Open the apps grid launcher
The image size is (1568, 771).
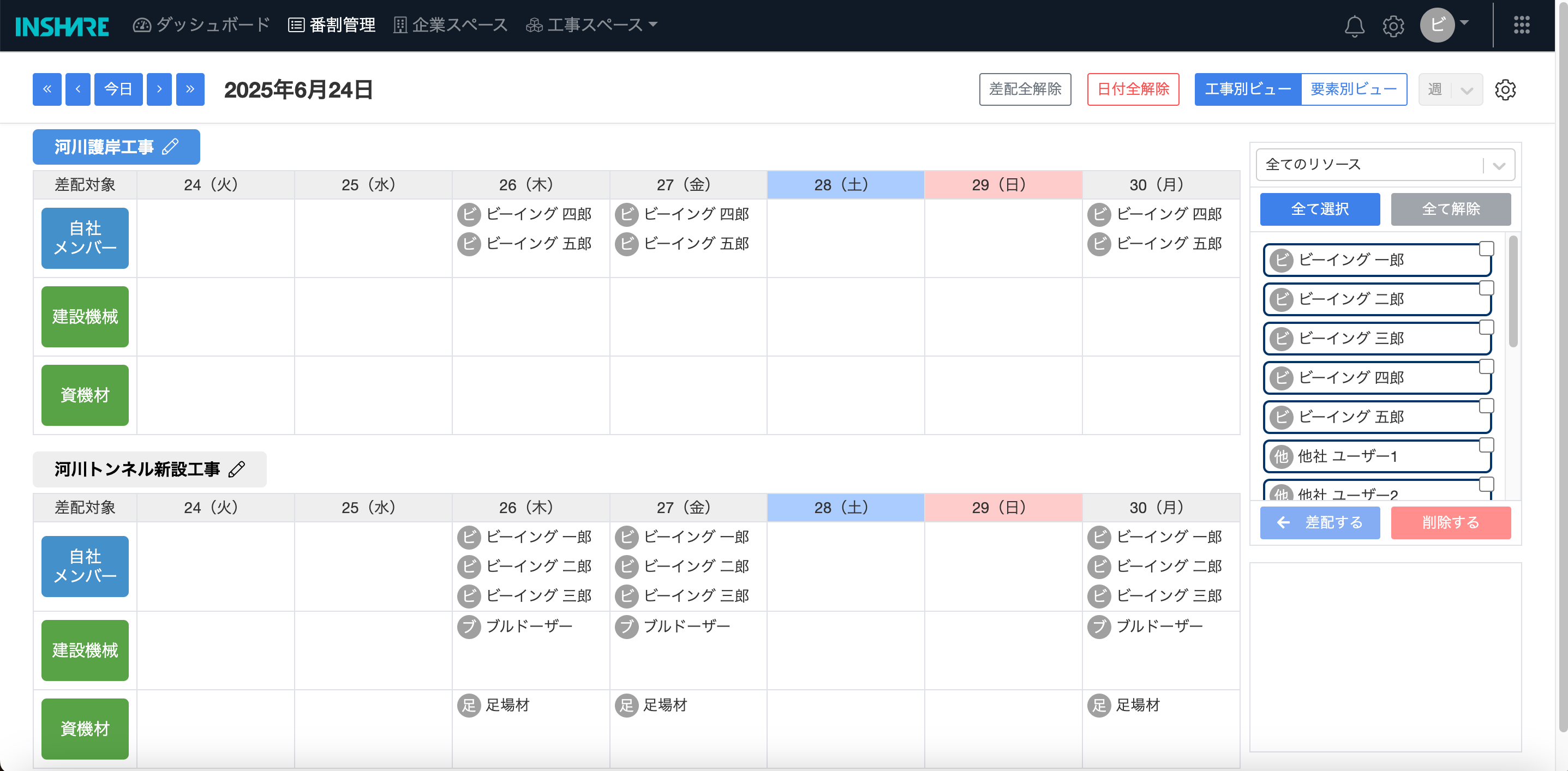[x=1522, y=25]
